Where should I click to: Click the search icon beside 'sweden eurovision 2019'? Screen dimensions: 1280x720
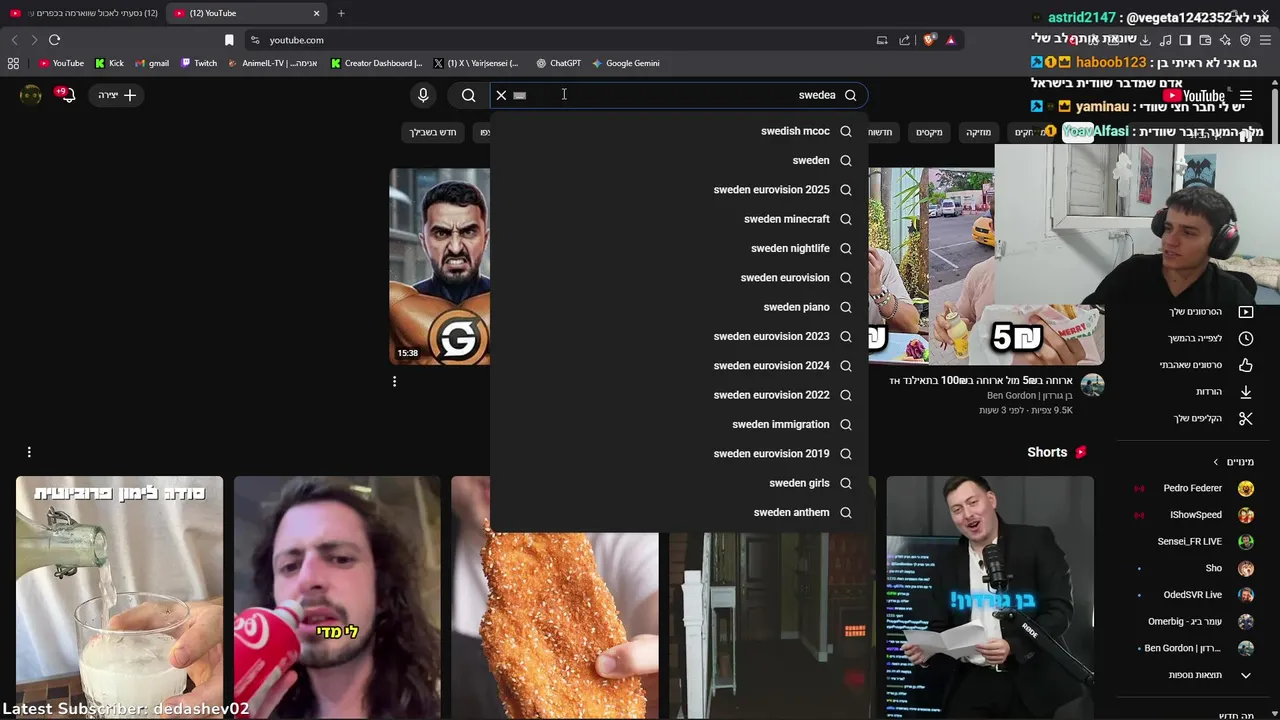846,454
